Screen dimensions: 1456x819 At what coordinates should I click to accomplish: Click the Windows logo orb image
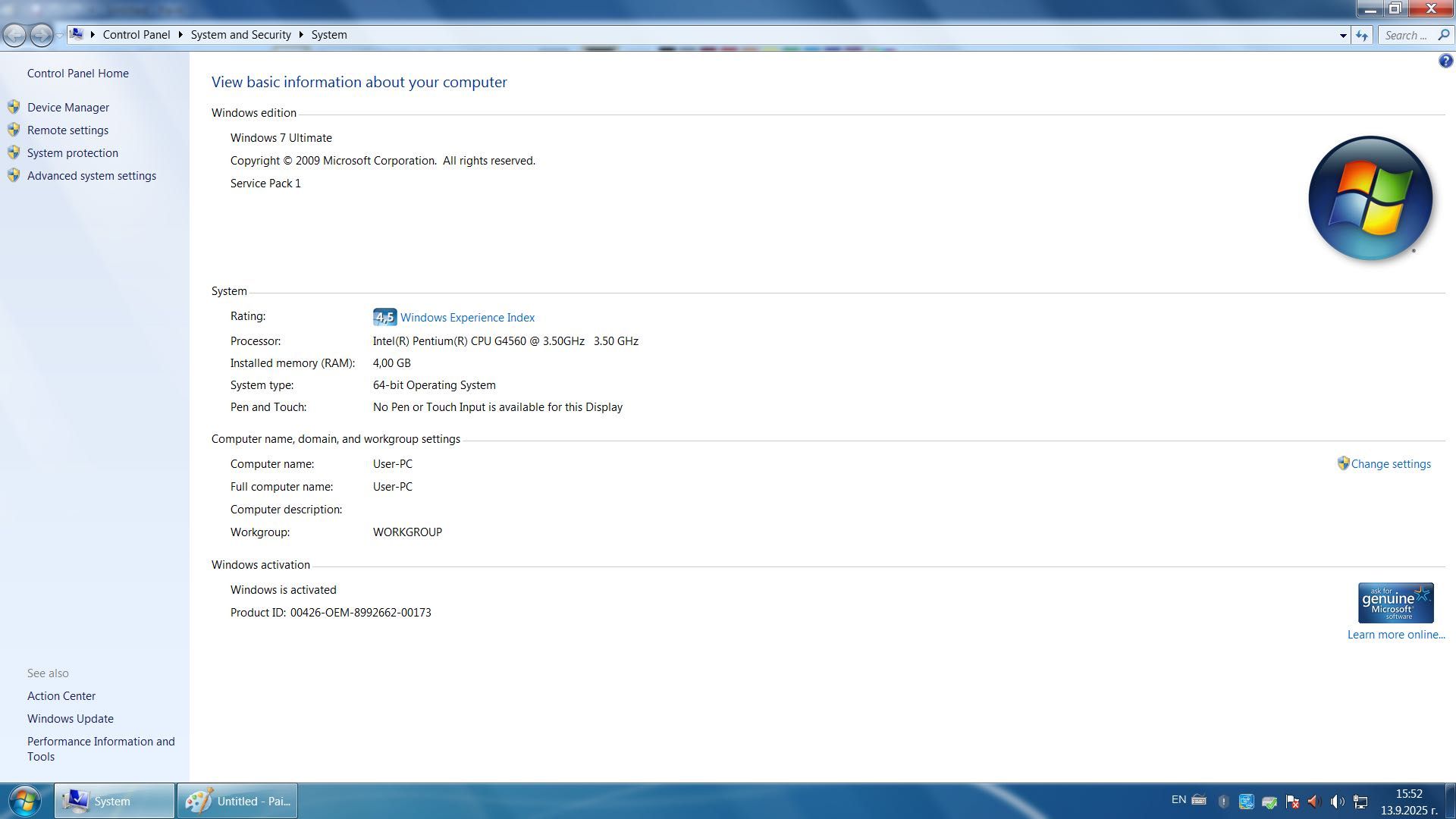click(x=1370, y=199)
